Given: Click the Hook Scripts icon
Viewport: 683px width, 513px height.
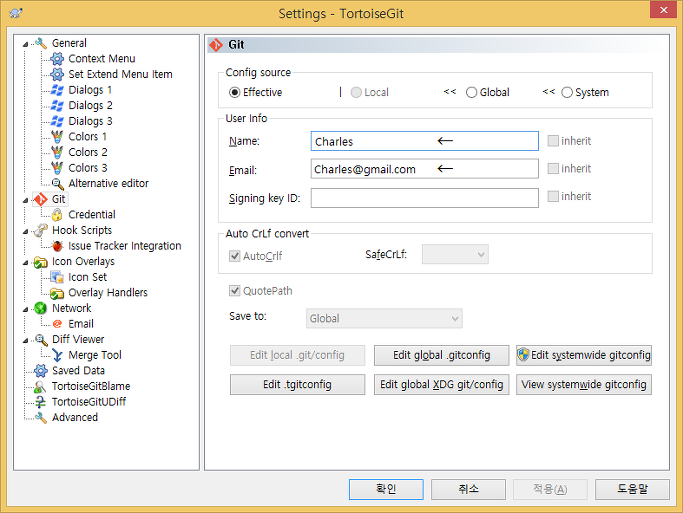Looking at the screenshot, I should pyautogui.click(x=41, y=230).
